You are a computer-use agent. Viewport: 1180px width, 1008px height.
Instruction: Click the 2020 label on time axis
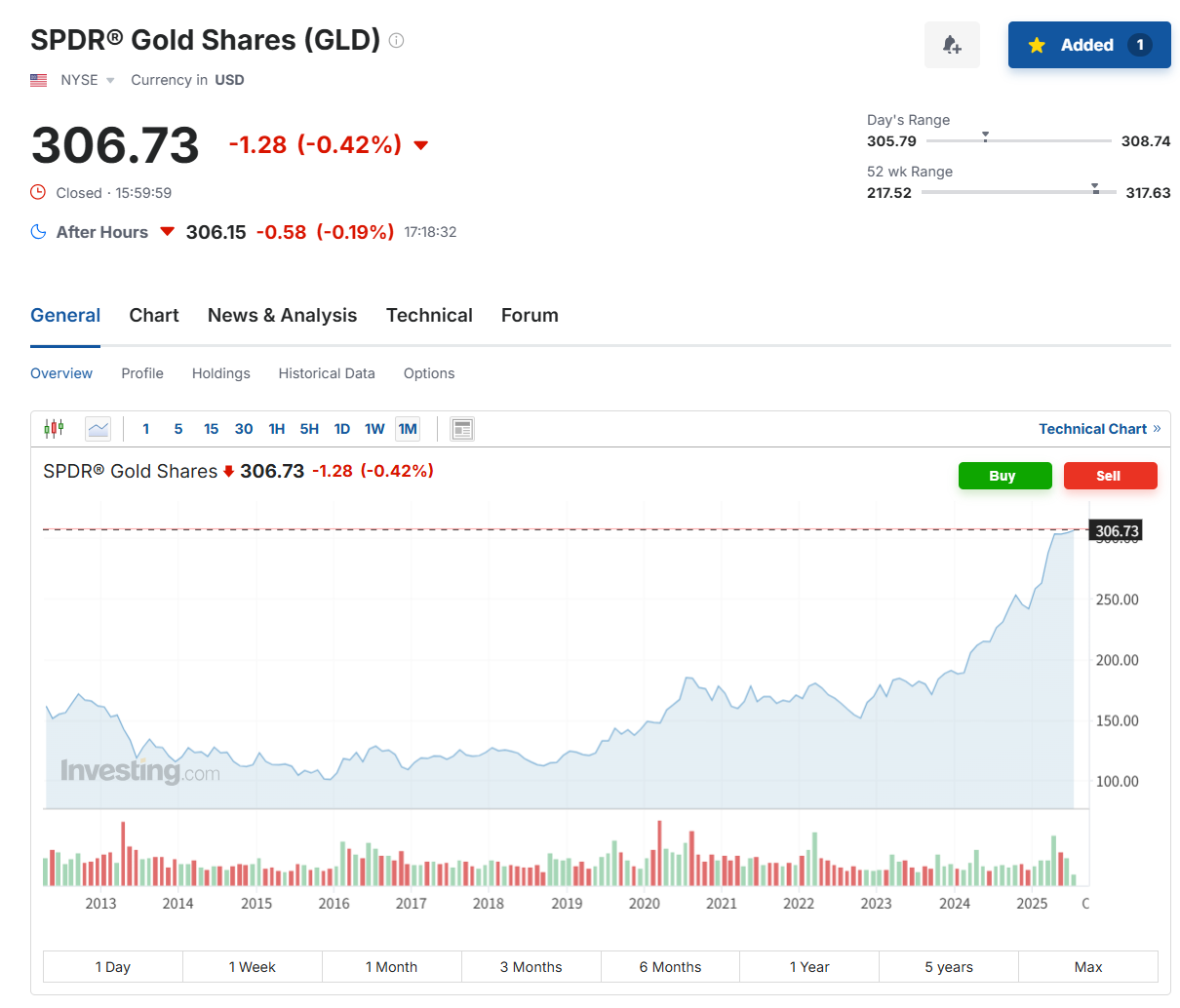click(x=645, y=904)
